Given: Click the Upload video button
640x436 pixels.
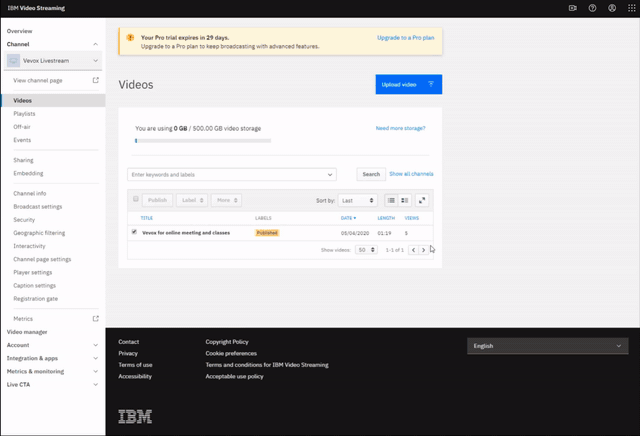Looking at the screenshot, I should (409, 85).
